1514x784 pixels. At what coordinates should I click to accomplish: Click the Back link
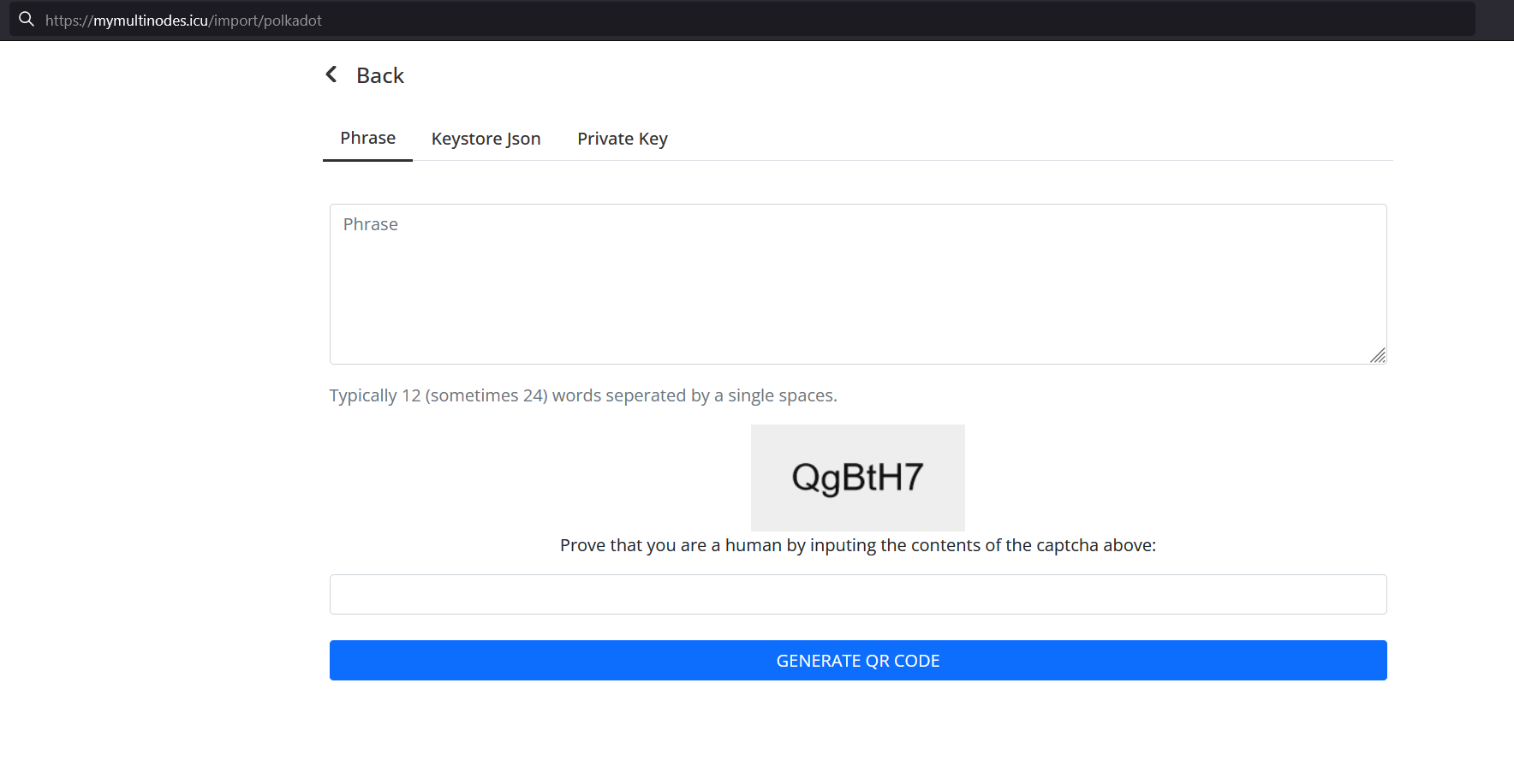click(379, 75)
